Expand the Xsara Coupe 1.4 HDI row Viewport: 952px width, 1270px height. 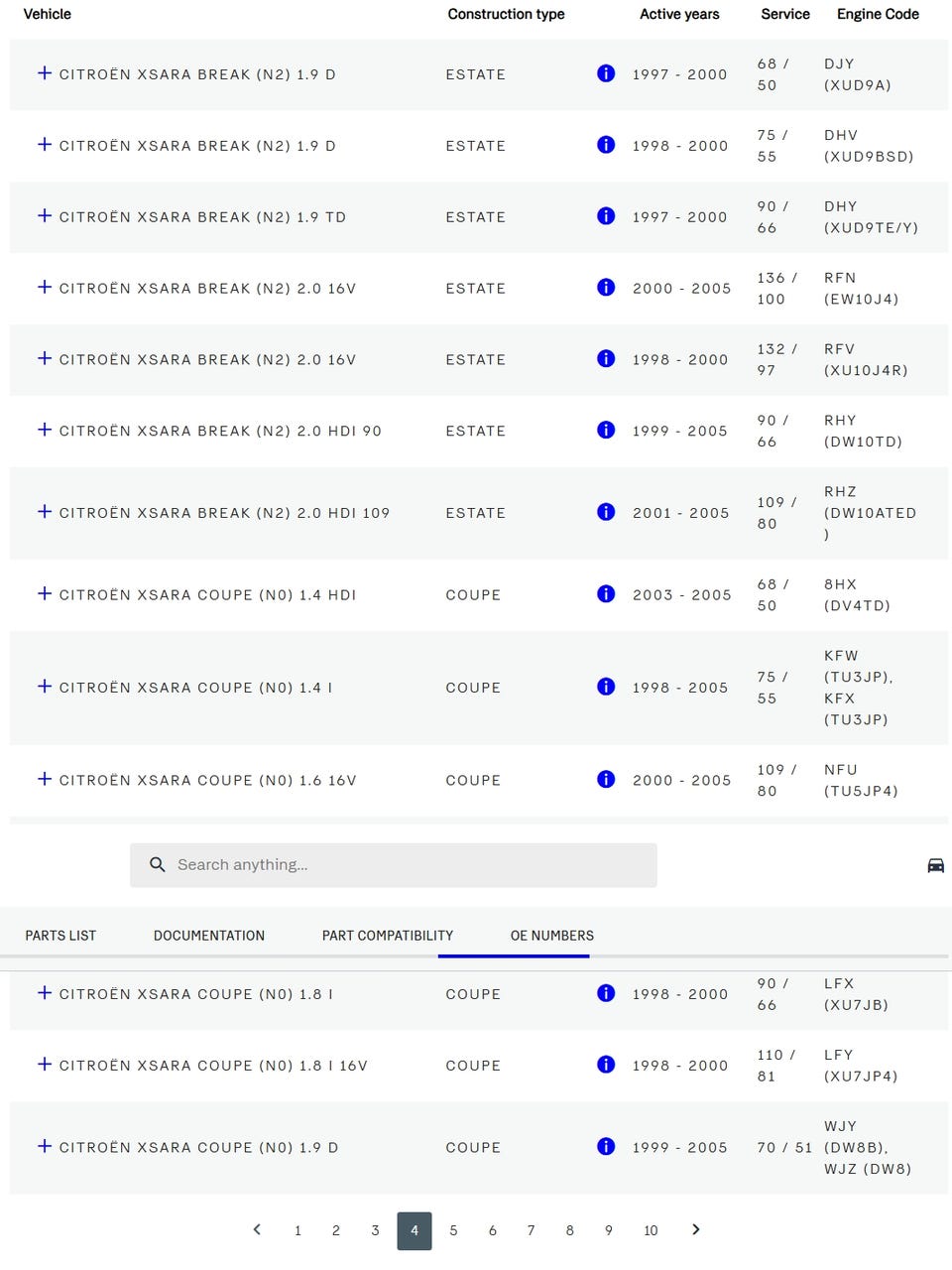(x=45, y=594)
